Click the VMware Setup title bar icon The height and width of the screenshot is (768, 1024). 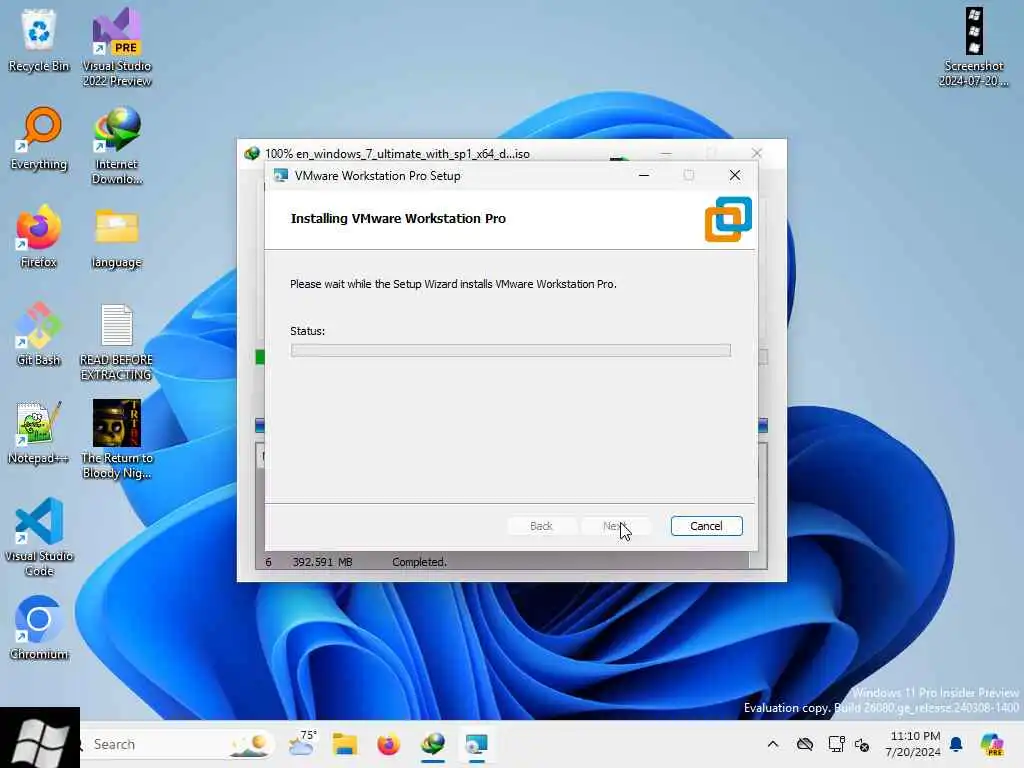click(281, 176)
